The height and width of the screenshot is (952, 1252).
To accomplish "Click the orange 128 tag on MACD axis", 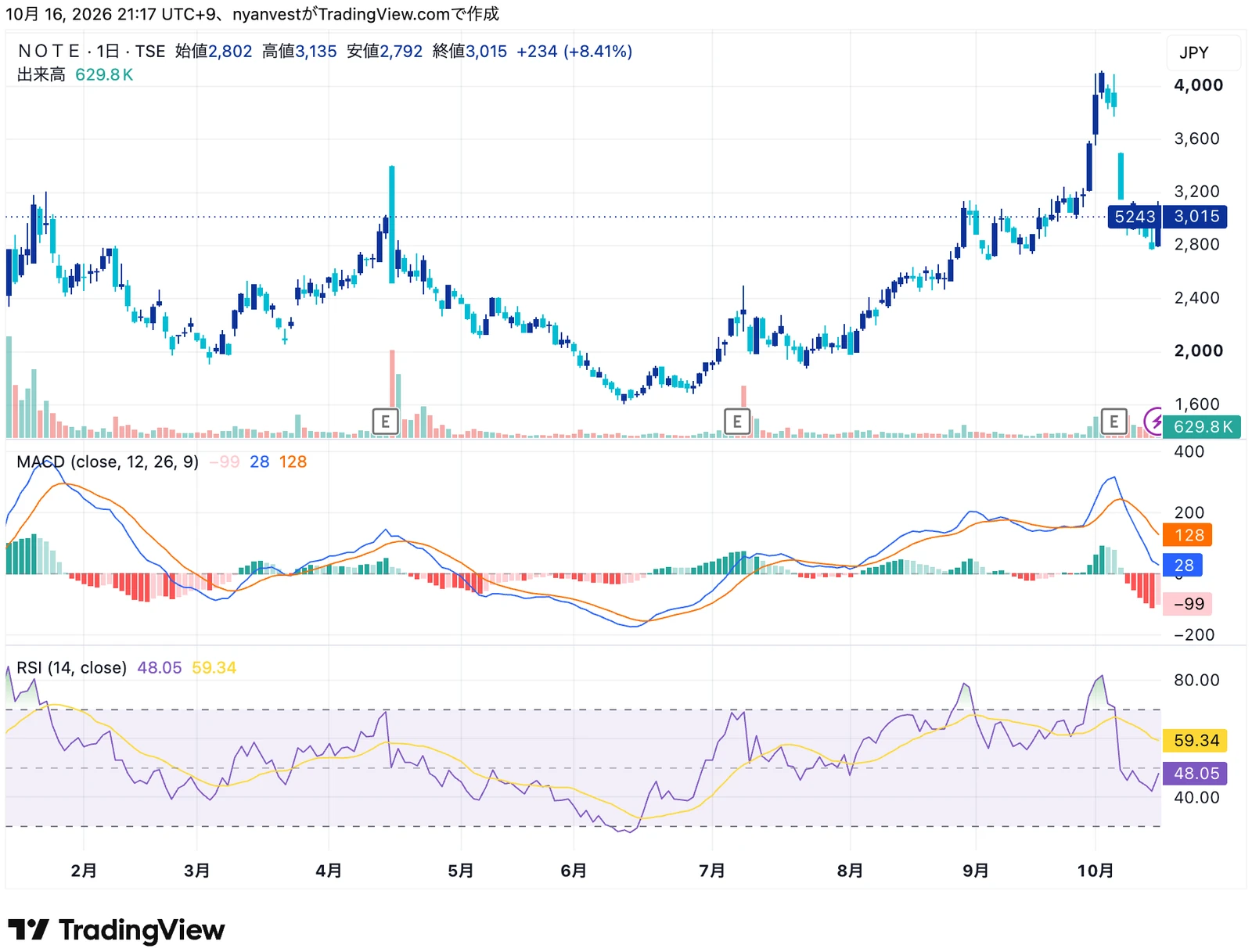I will [x=1188, y=535].
